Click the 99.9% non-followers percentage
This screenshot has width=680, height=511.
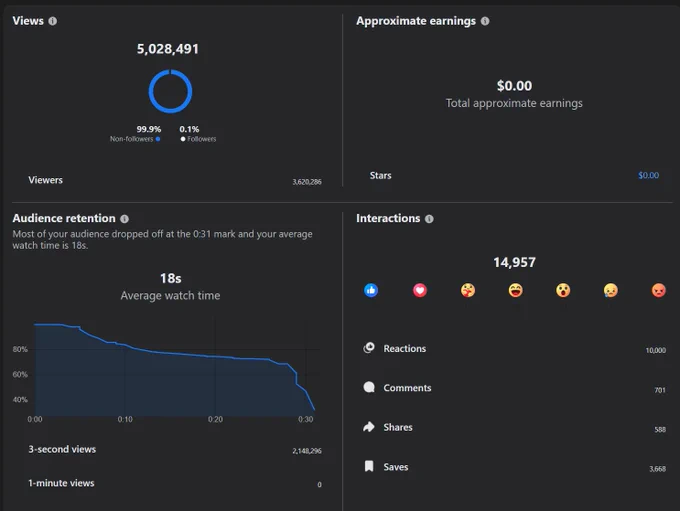pos(149,129)
